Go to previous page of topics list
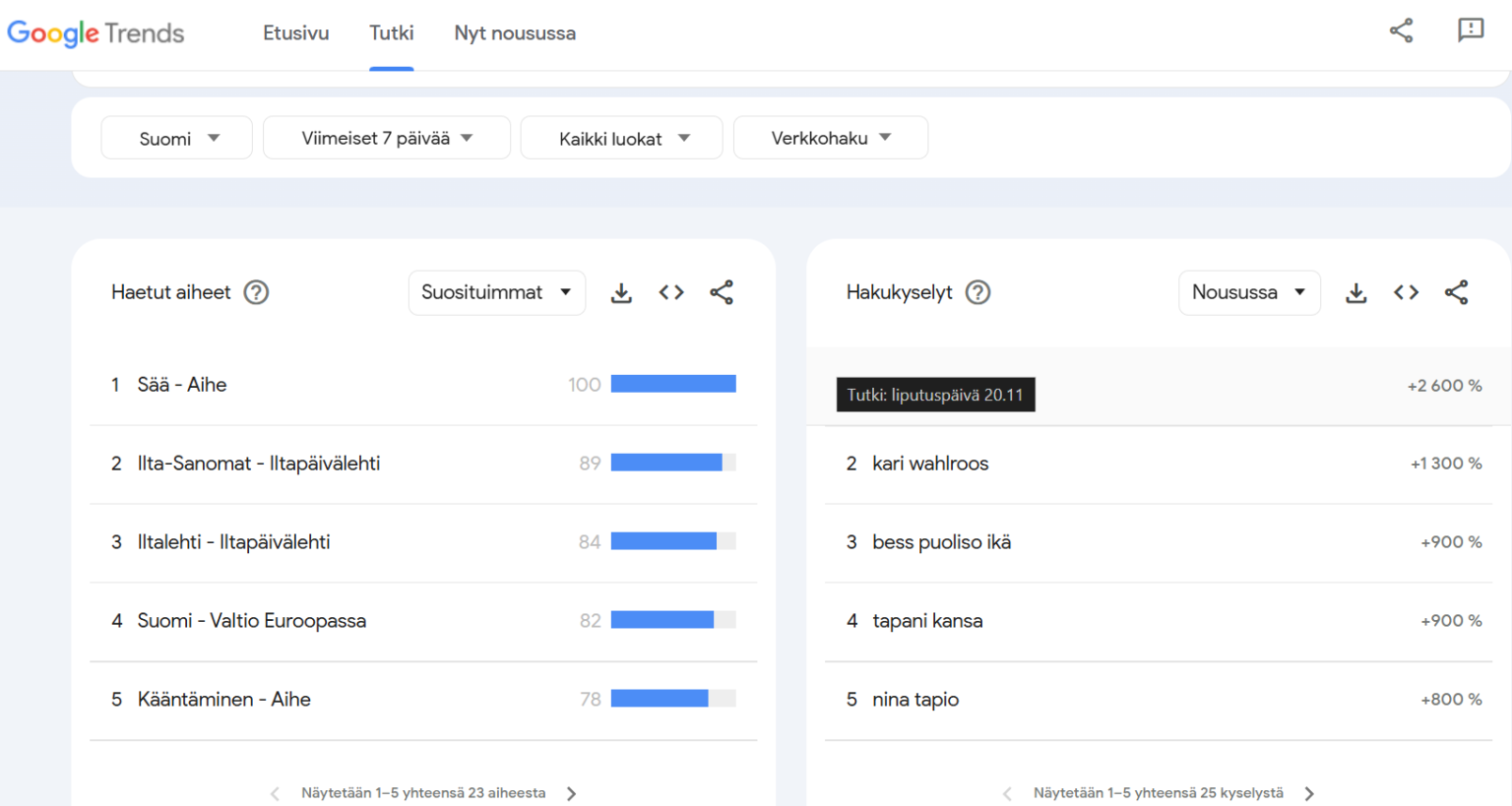The width and height of the screenshot is (1512, 806). click(275, 793)
